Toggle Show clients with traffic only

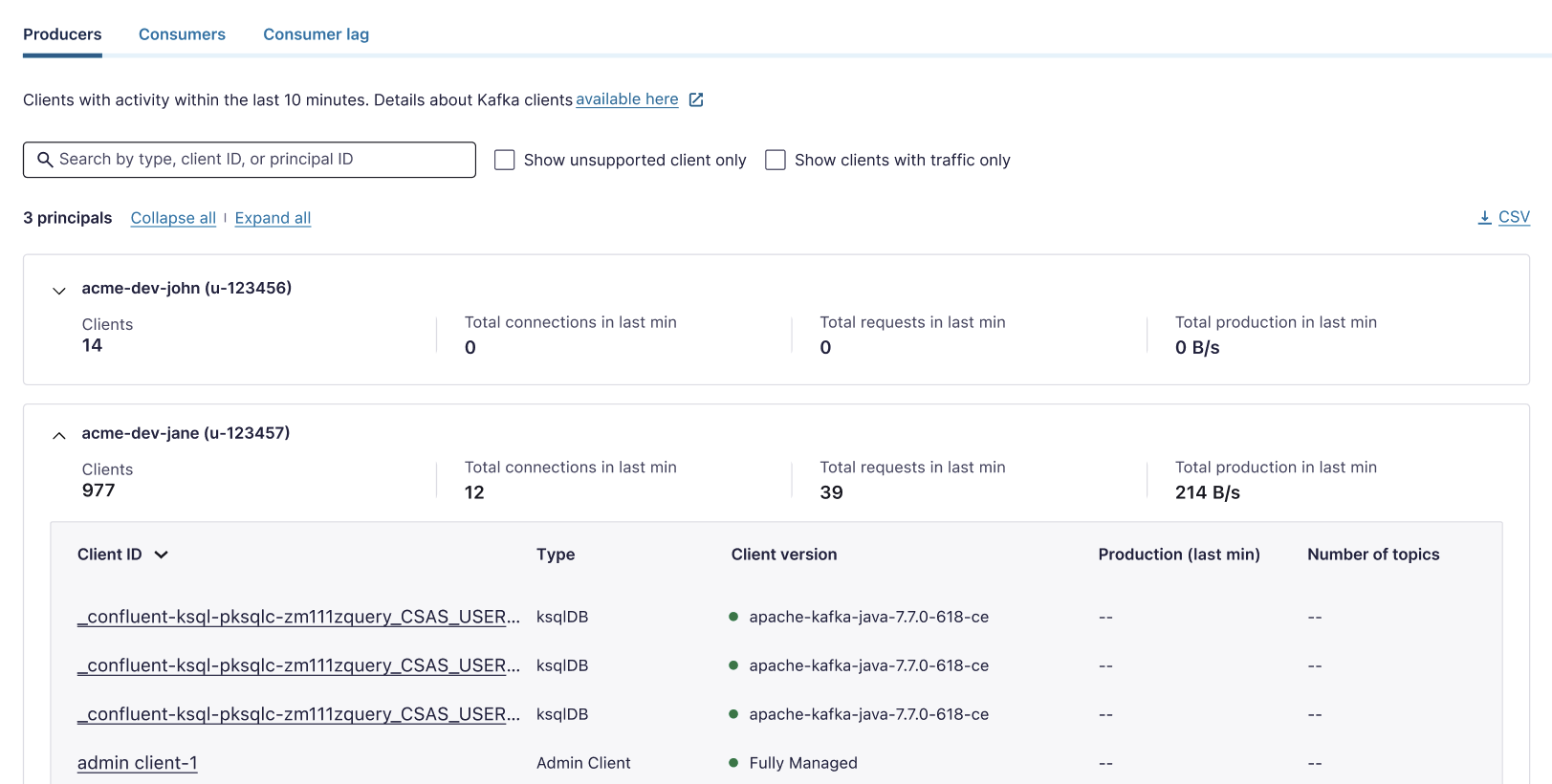pyautogui.click(x=776, y=160)
